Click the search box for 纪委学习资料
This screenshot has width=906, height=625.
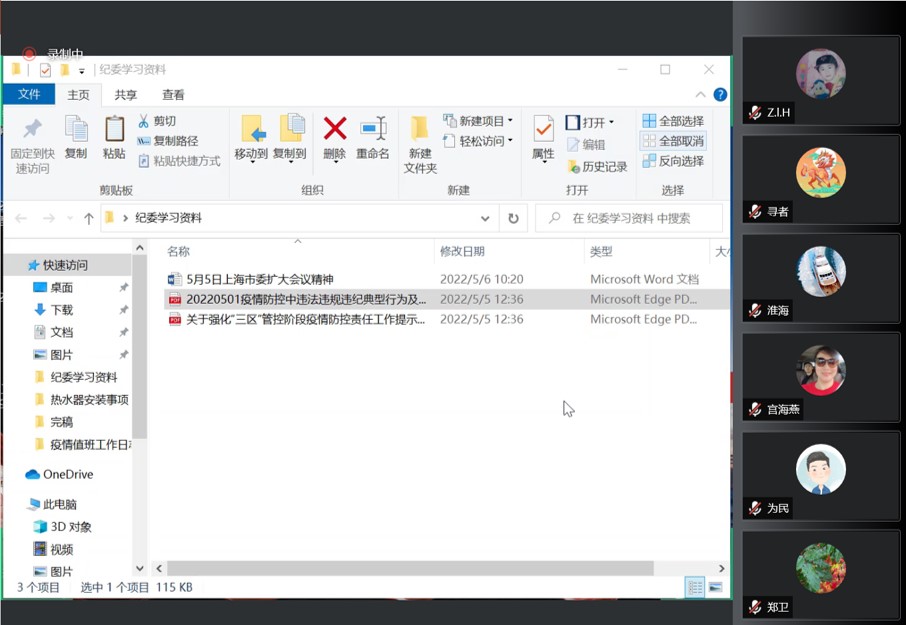point(629,218)
